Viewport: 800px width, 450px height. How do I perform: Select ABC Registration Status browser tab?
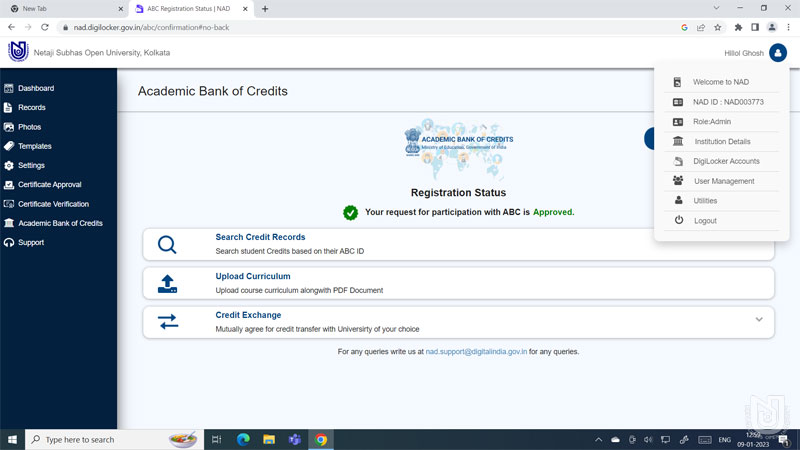191,9
